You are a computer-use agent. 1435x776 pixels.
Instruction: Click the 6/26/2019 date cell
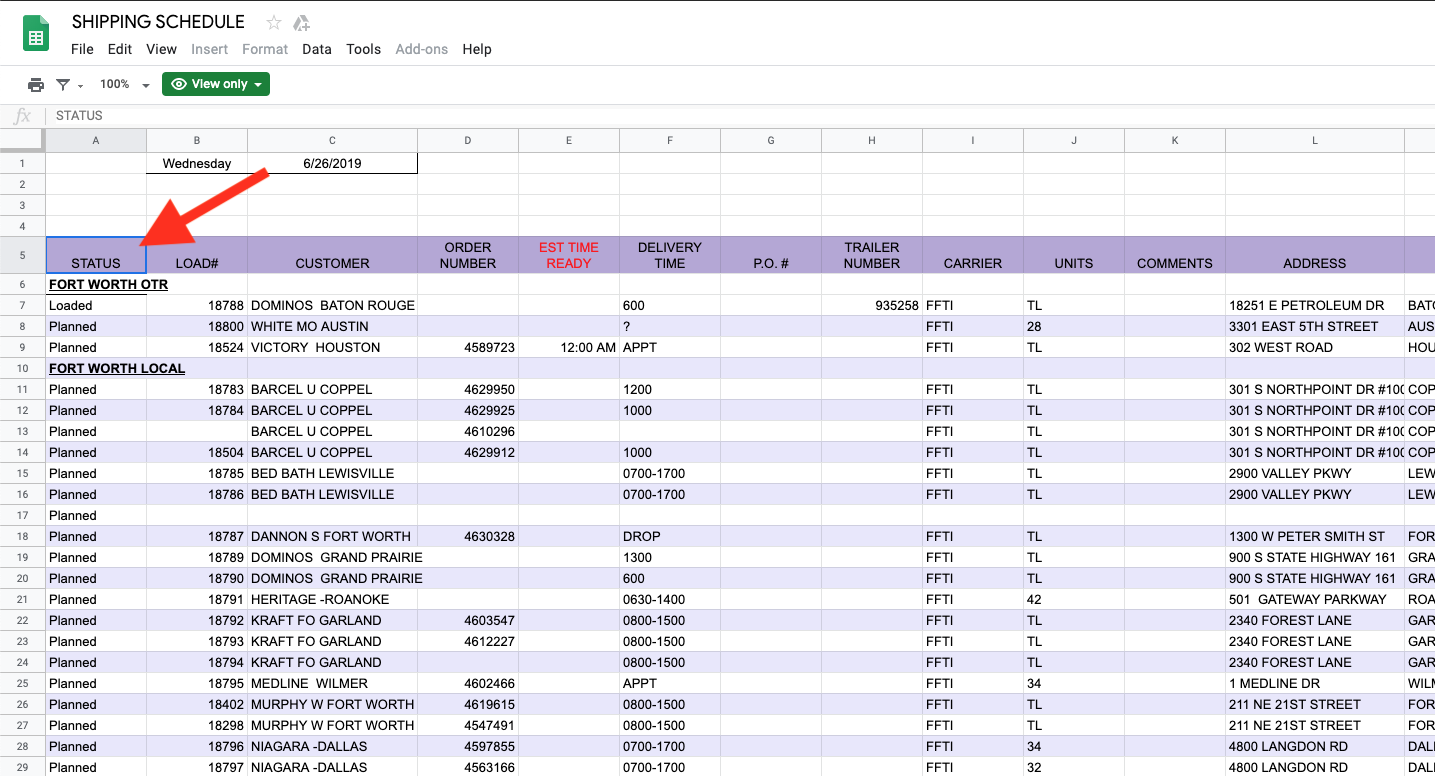click(332, 163)
